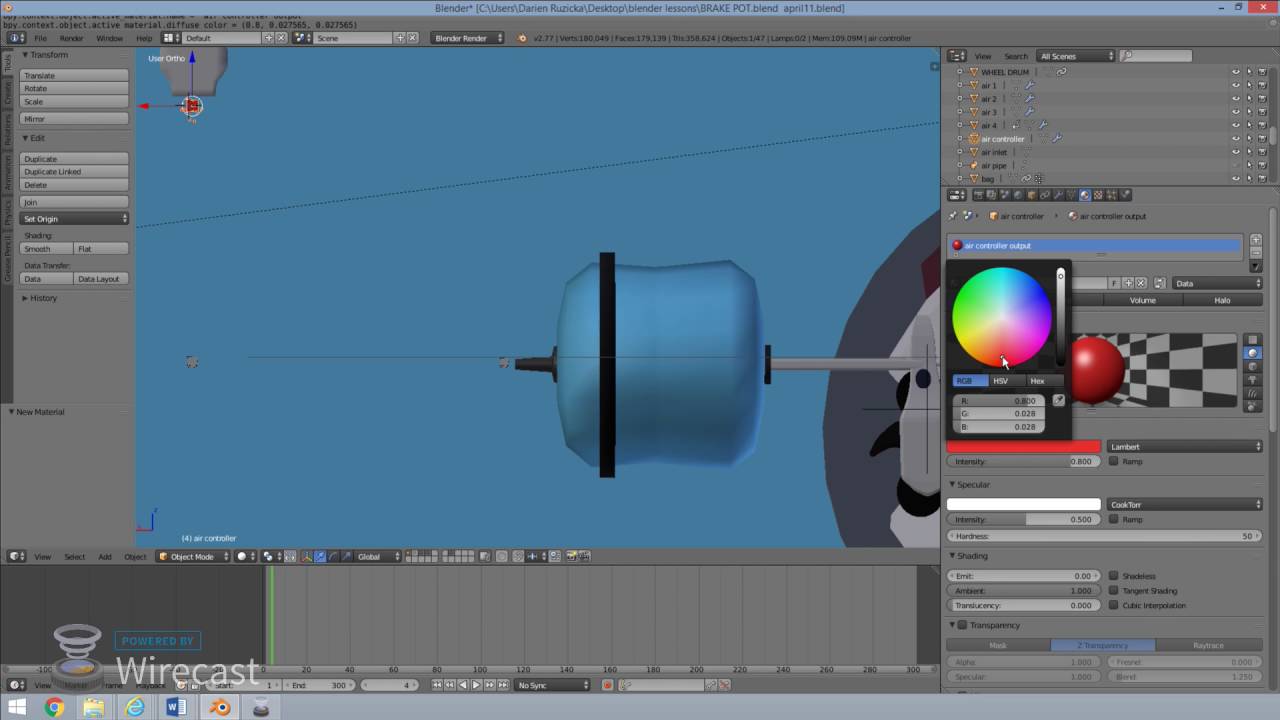Open the World properties tab icon
The height and width of the screenshot is (720, 1280).
[x=1018, y=195]
